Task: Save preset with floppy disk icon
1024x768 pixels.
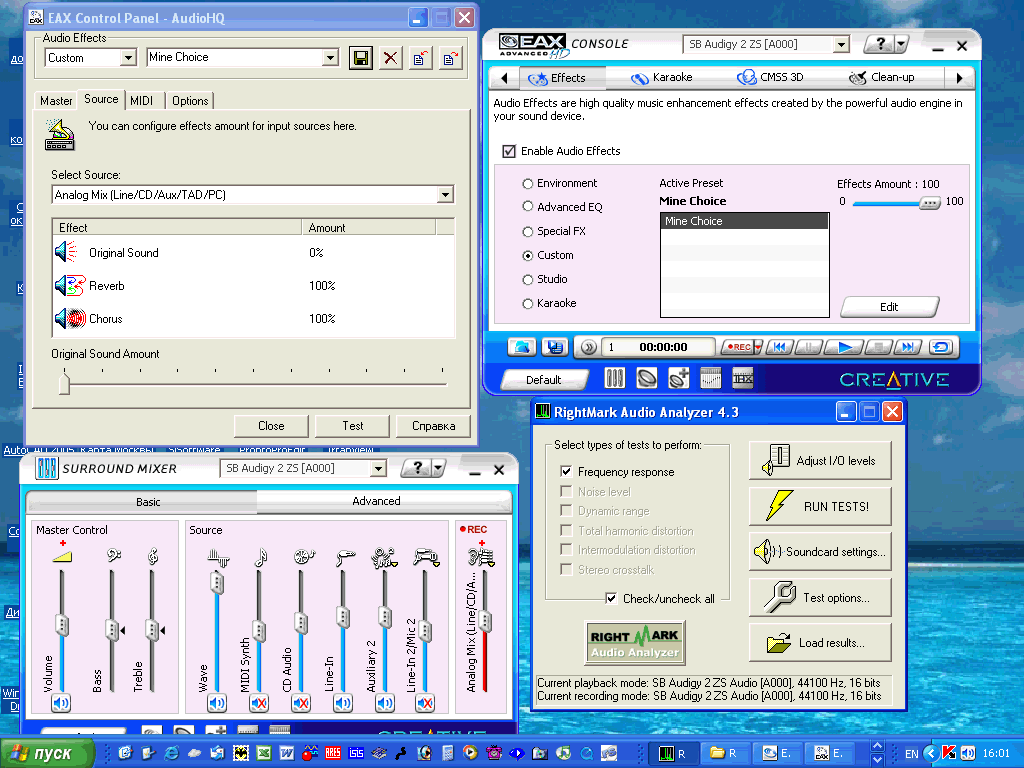Action: click(360, 58)
